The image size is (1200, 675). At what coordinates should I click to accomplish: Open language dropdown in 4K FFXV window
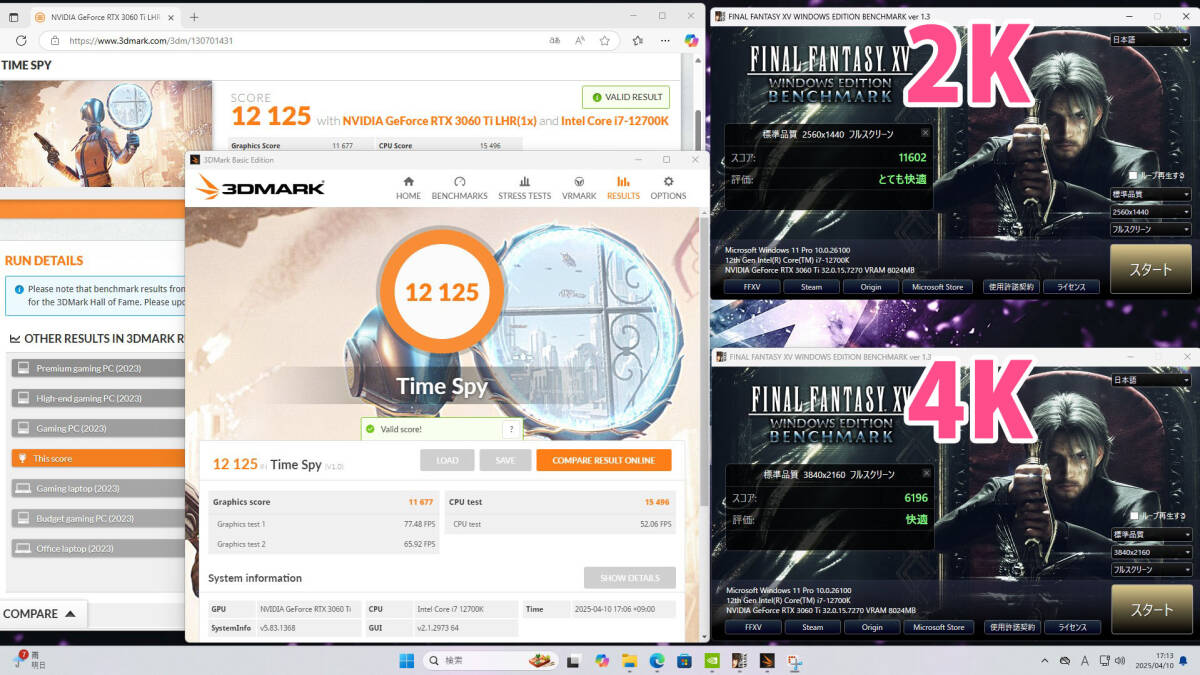(1150, 380)
